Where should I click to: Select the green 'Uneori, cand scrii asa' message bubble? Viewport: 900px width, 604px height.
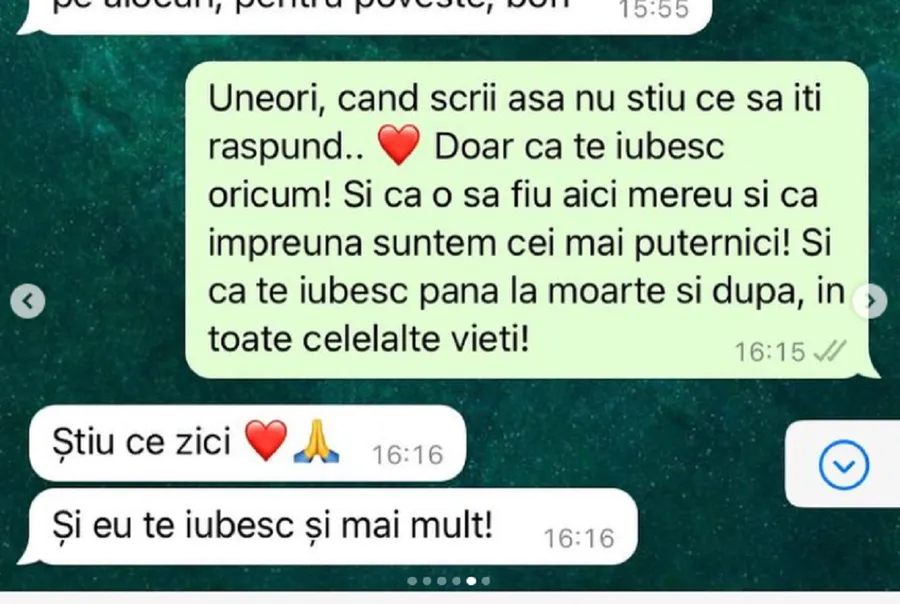(527, 220)
